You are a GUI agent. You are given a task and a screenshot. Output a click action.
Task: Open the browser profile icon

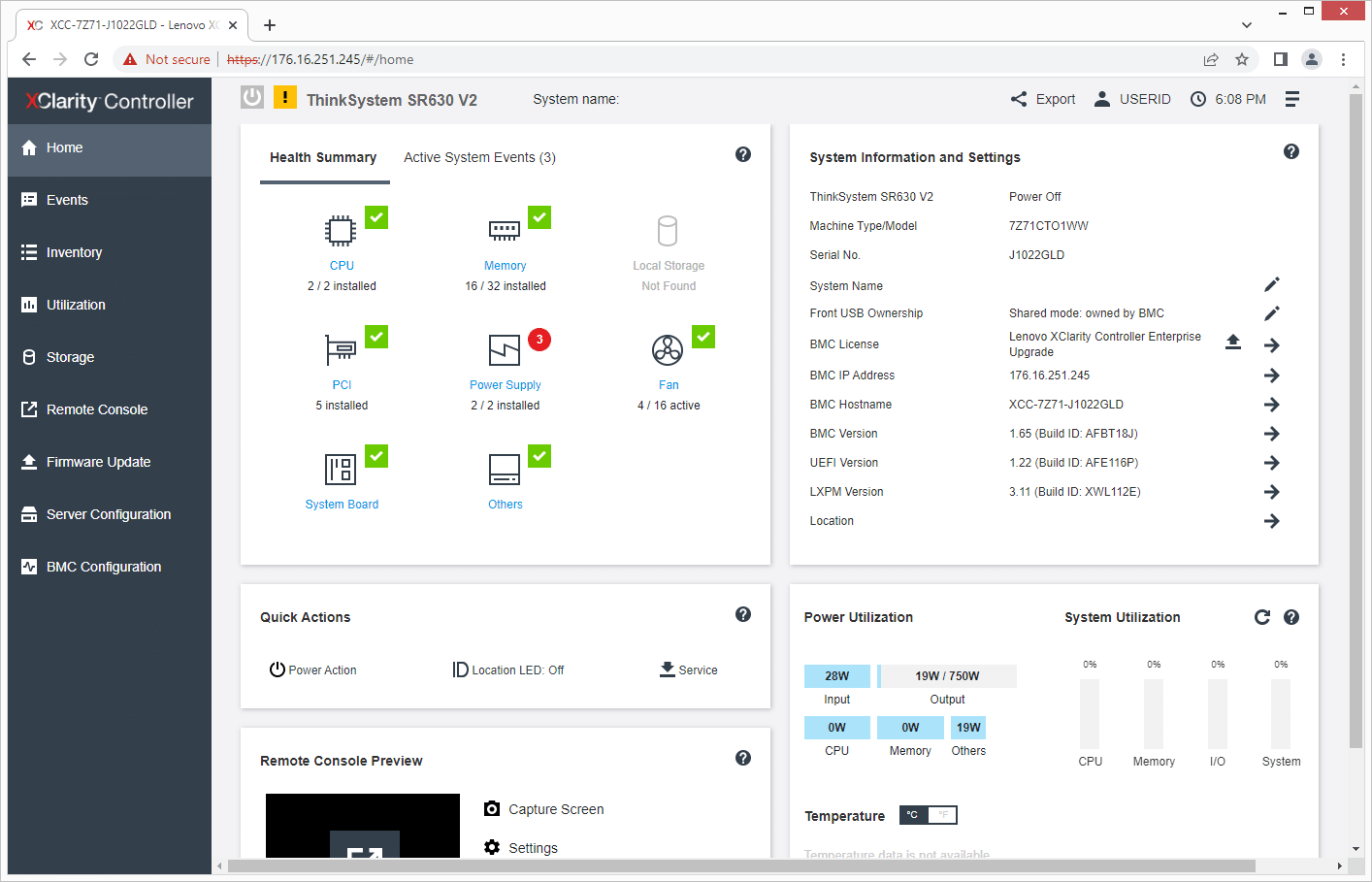click(x=1312, y=59)
